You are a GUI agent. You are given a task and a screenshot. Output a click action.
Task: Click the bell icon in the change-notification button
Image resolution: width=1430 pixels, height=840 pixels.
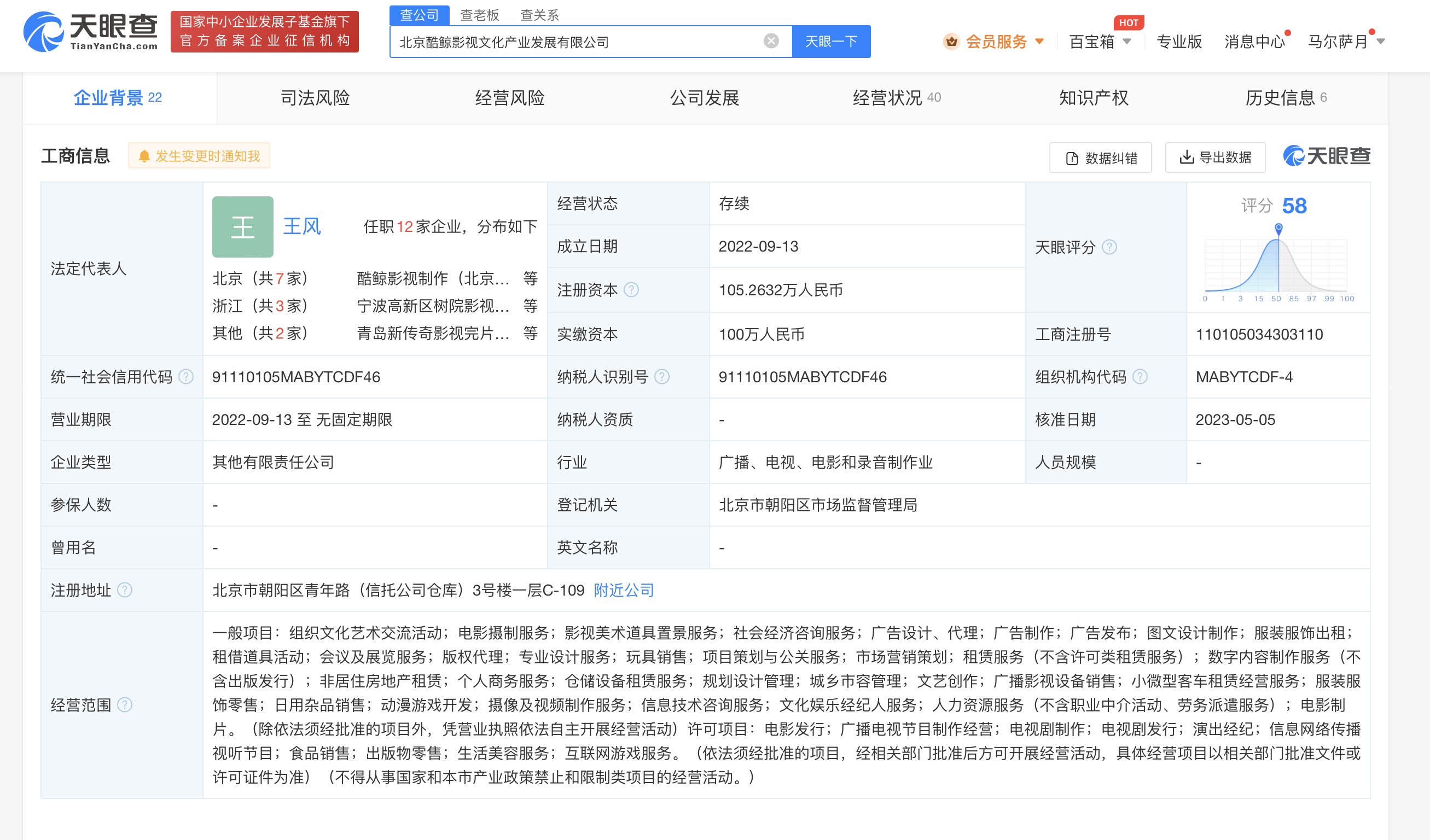144,156
